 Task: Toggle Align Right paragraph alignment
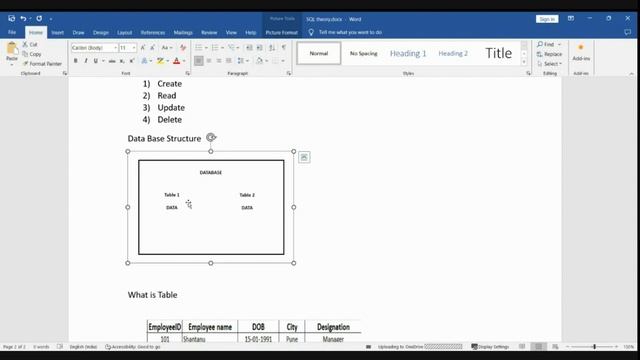coord(219,61)
